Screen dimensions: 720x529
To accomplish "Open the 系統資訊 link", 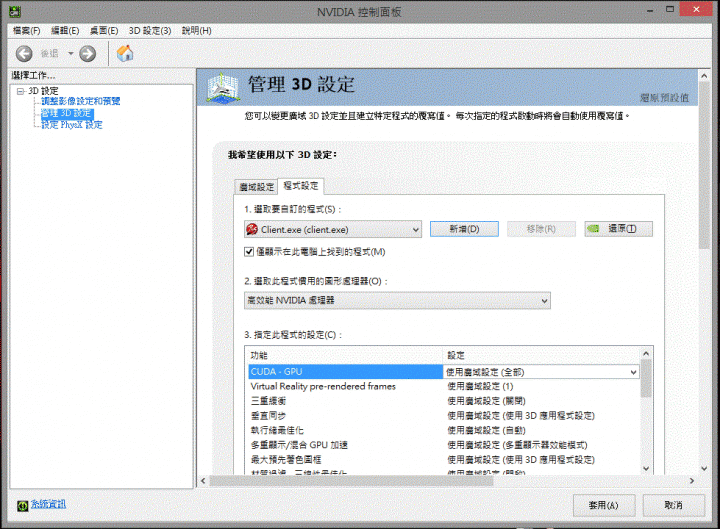I will click(x=48, y=504).
